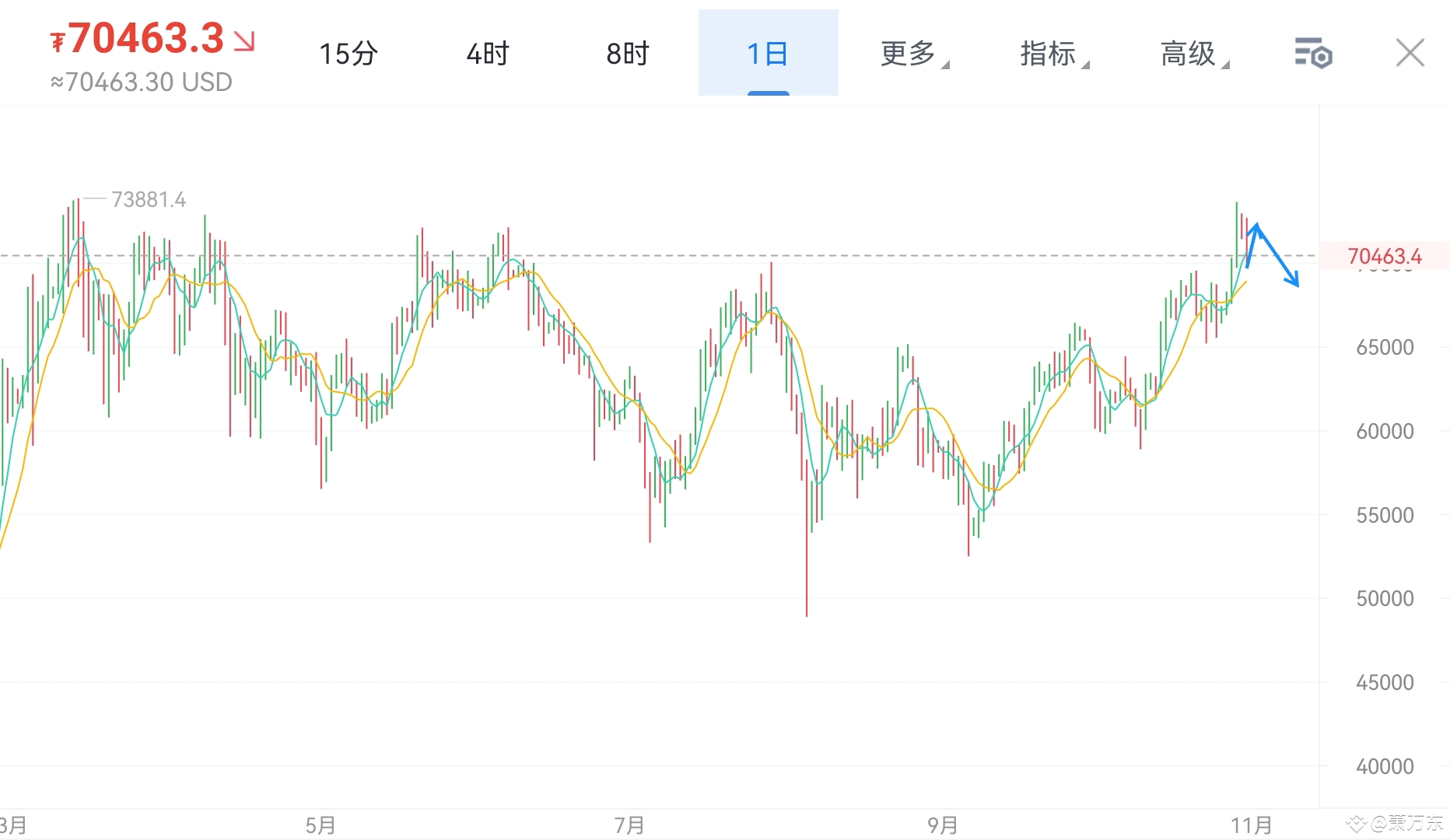Open the chart settings gear icon
The width and height of the screenshot is (1450, 840).
(x=1315, y=53)
